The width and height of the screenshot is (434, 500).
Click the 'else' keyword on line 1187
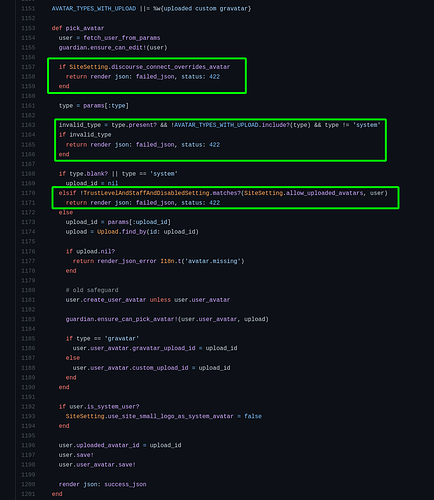73,358
